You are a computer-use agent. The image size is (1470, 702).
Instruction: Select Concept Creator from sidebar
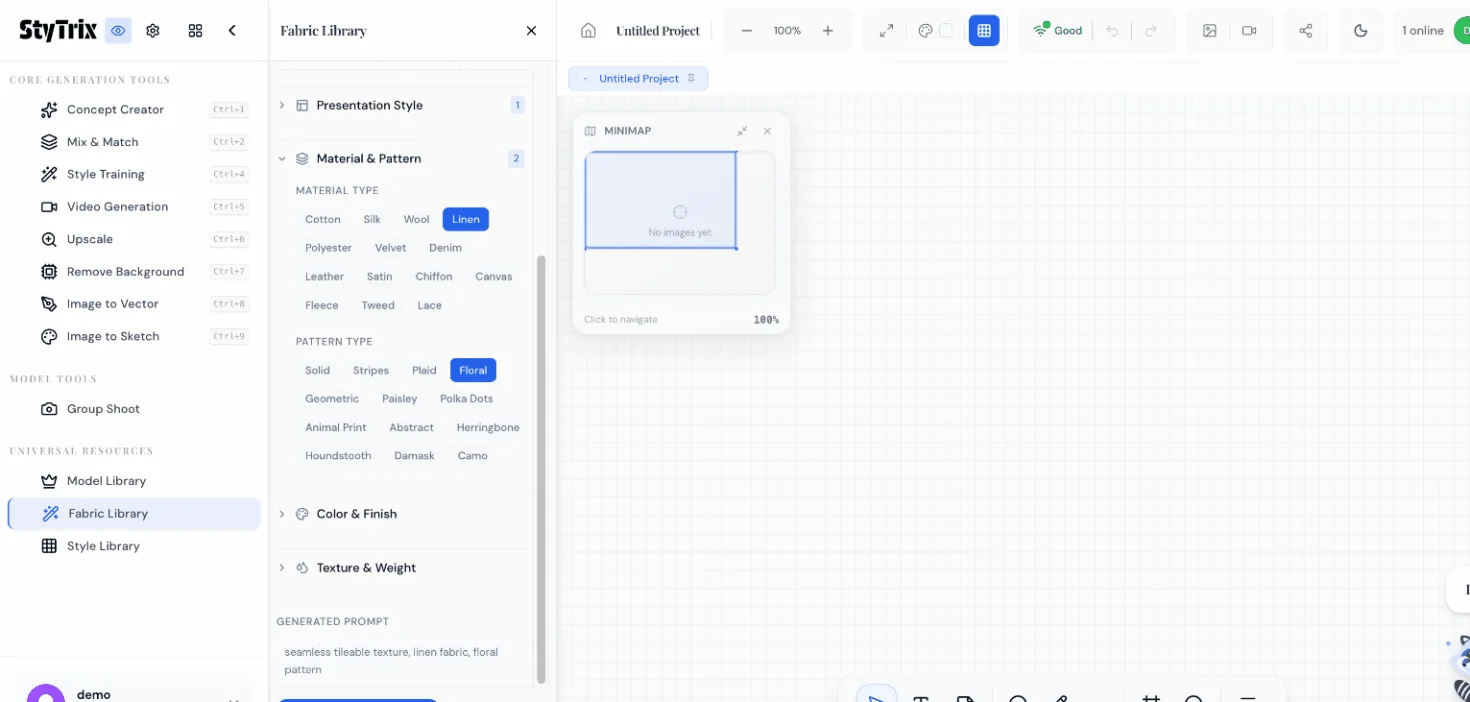[x=115, y=110]
